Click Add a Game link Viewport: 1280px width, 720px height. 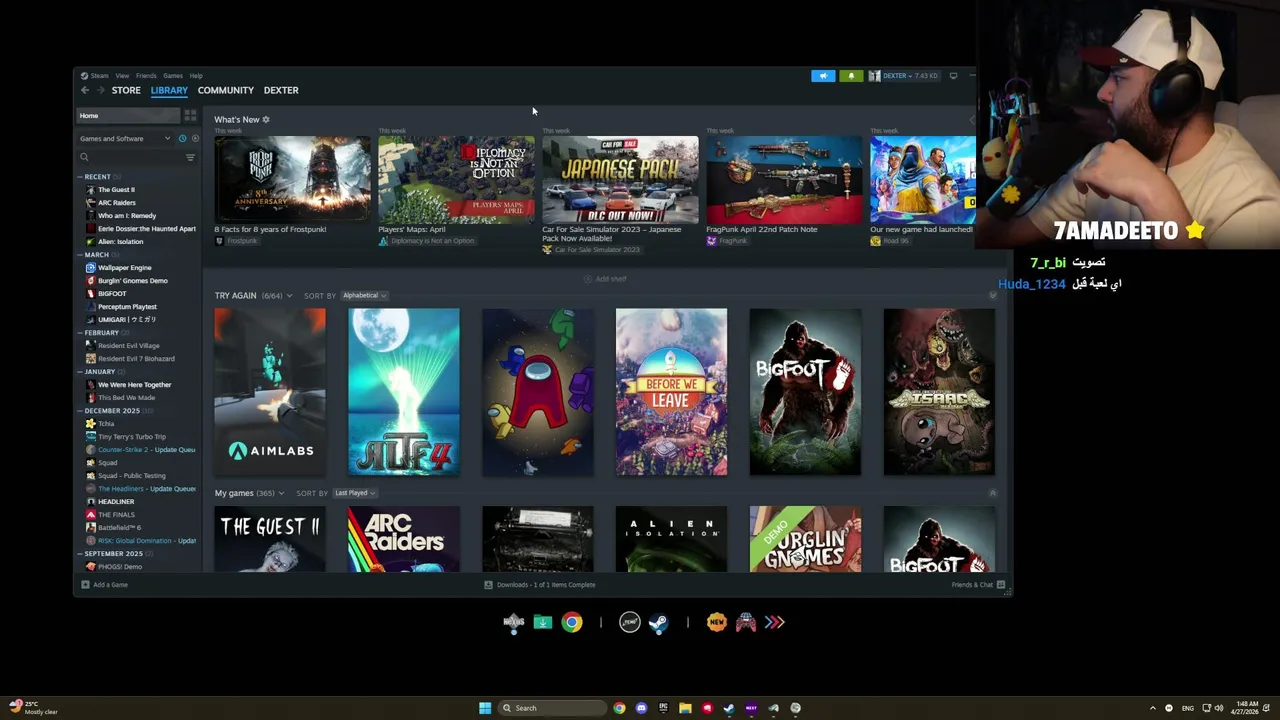(x=111, y=584)
